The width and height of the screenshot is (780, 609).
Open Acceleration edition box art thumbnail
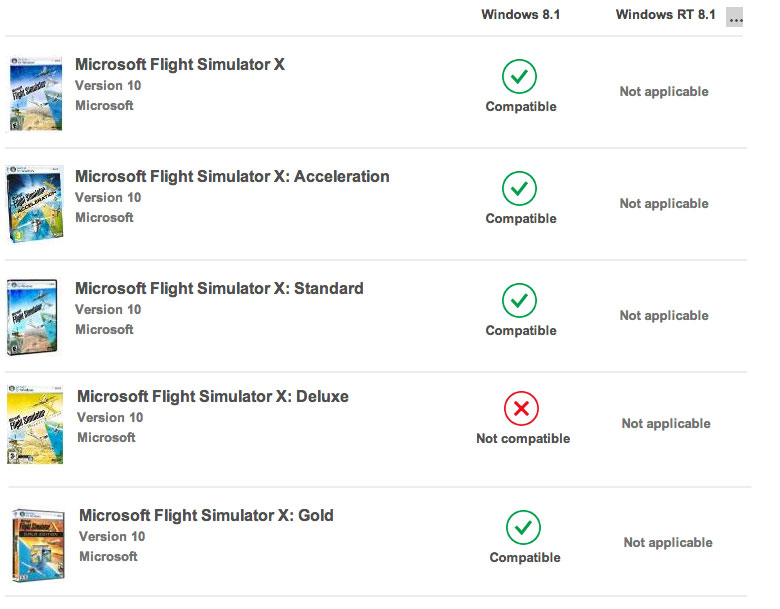click(35, 204)
